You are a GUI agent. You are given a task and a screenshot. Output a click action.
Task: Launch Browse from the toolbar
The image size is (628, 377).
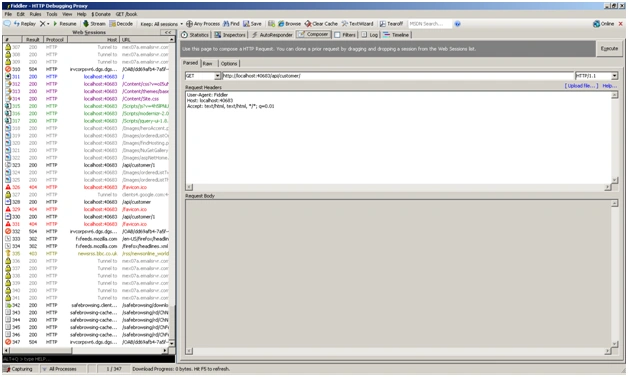[289, 24]
